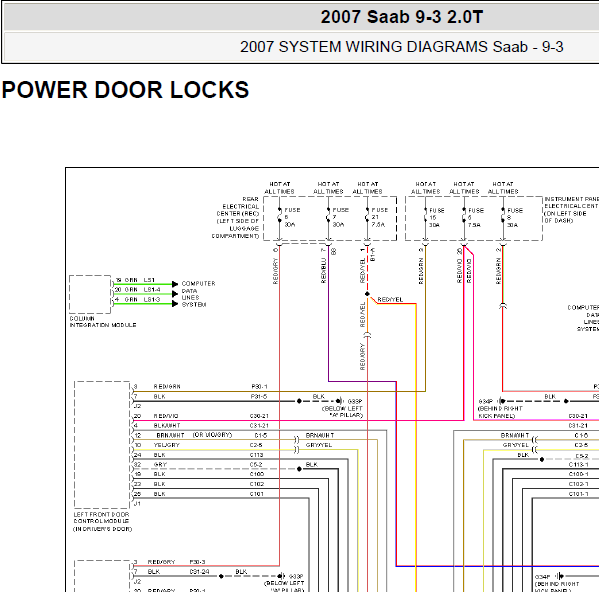Click "C5-2" on the GRY pin 32 row
The image size is (599, 592).
256,464
